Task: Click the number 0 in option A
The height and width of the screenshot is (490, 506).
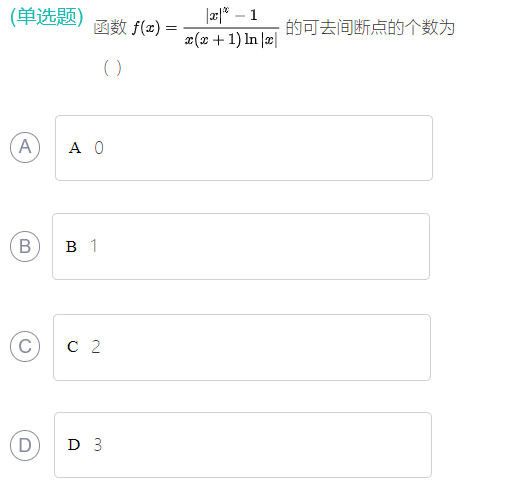Action: 99,148
